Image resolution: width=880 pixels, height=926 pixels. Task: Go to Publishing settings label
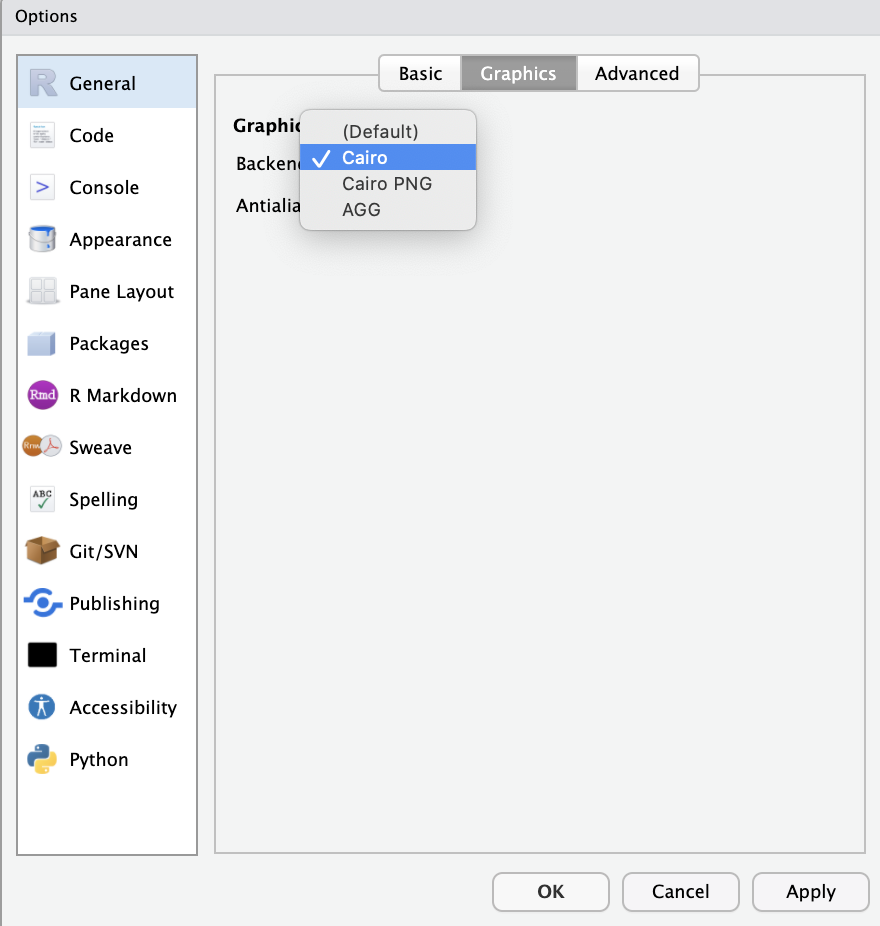pyautogui.click(x=115, y=604)
